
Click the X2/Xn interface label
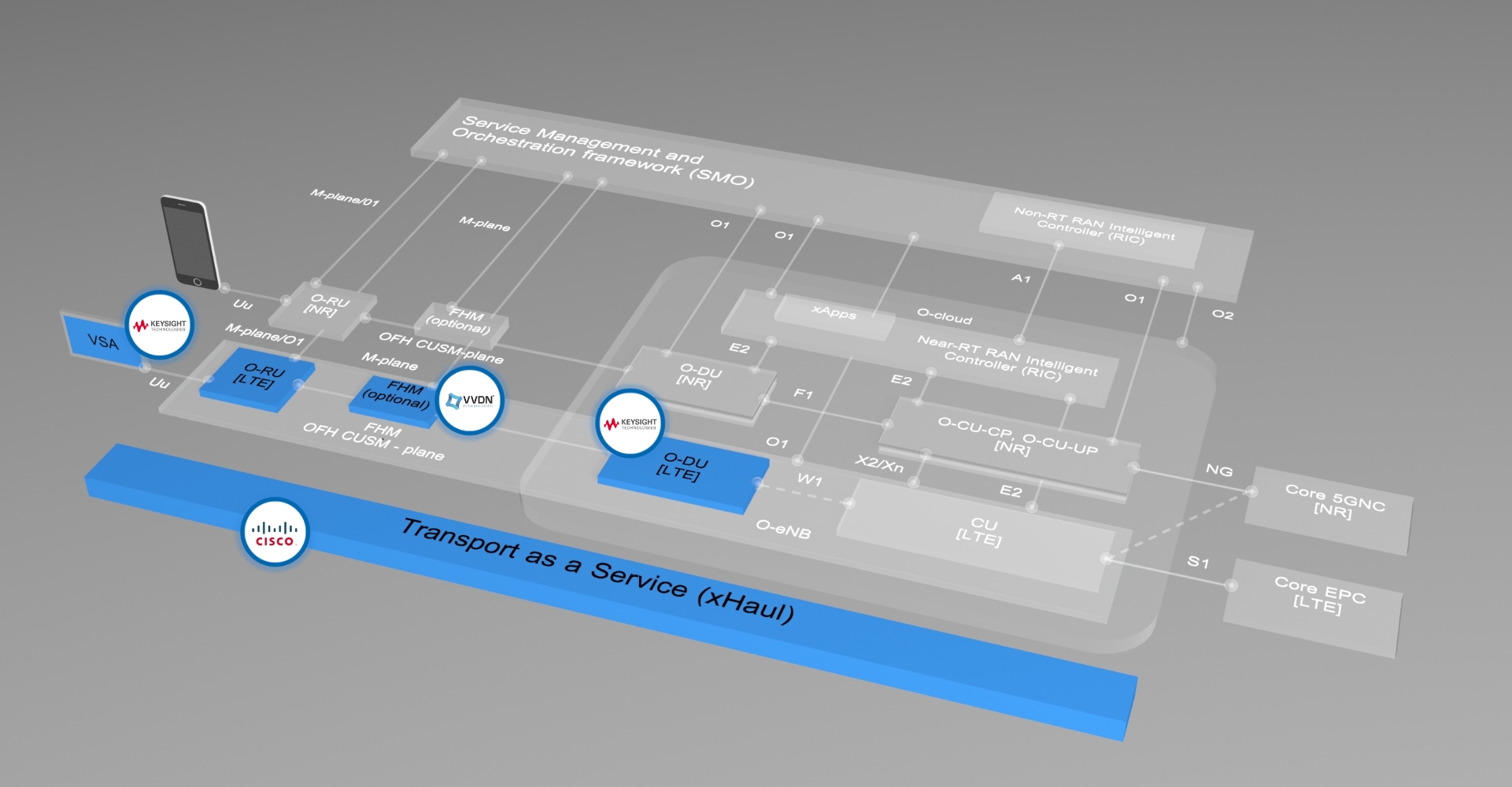[880, 464]
